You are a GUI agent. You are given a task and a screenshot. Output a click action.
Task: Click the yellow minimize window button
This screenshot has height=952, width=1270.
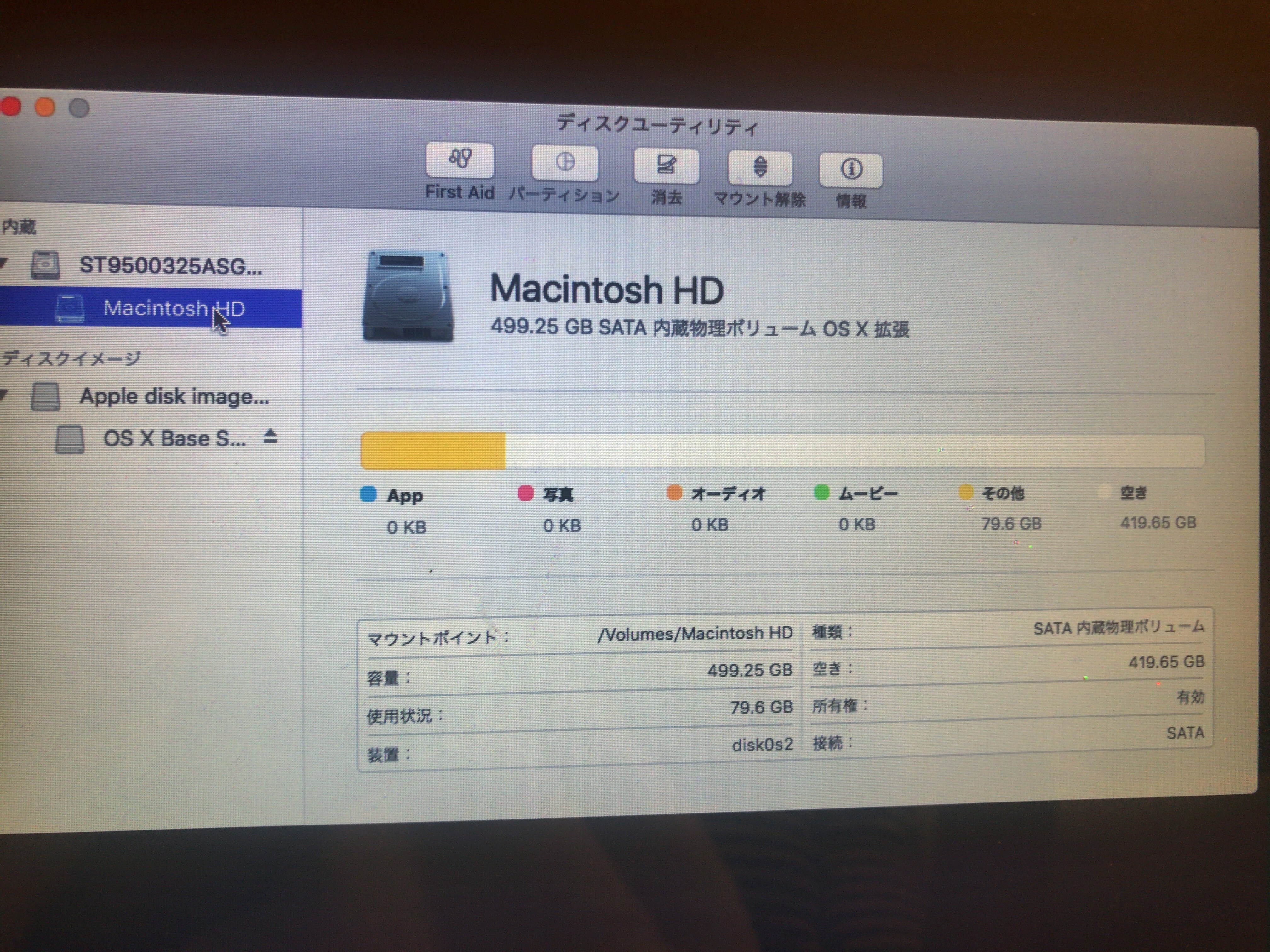click(44, 107)
